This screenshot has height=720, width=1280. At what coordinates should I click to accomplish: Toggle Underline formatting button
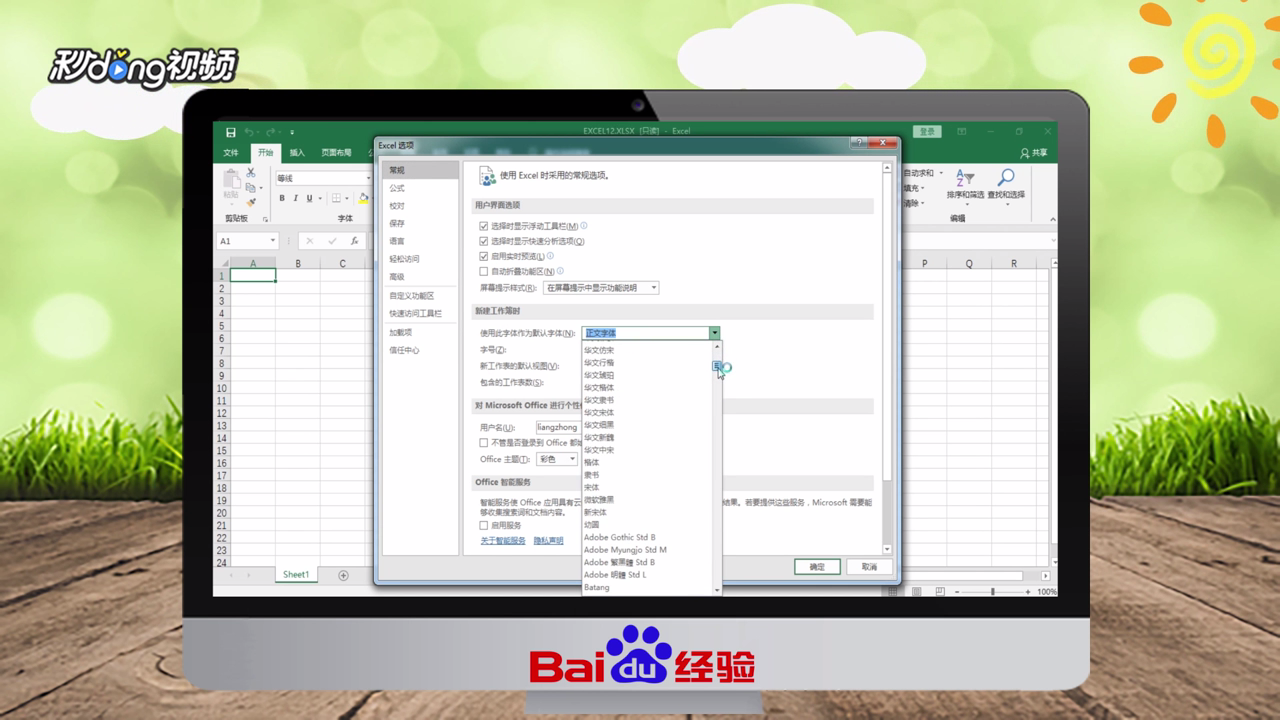[x=309, y=198]
